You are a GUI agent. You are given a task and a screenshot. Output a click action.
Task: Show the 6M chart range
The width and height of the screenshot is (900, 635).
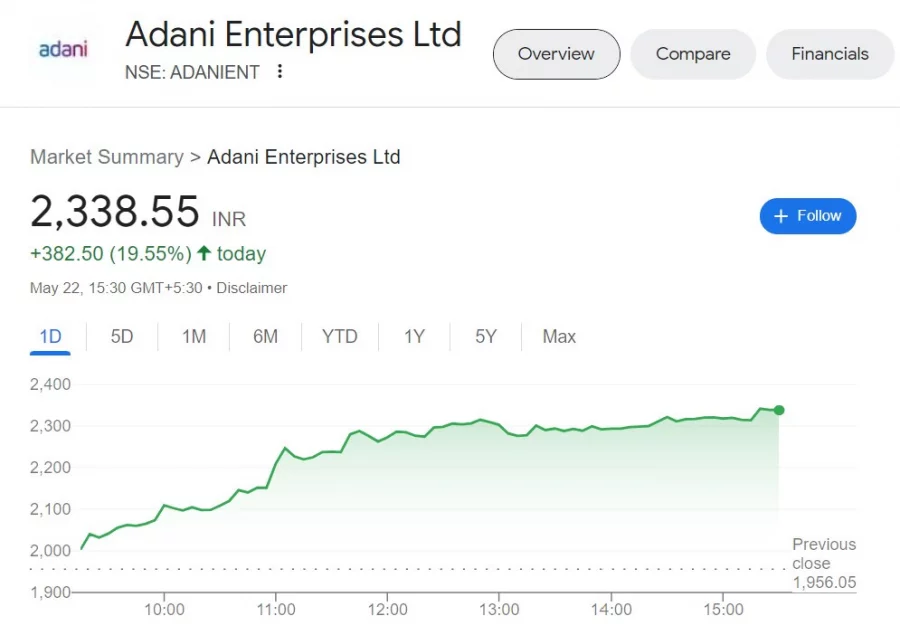(x=265, y=336)
